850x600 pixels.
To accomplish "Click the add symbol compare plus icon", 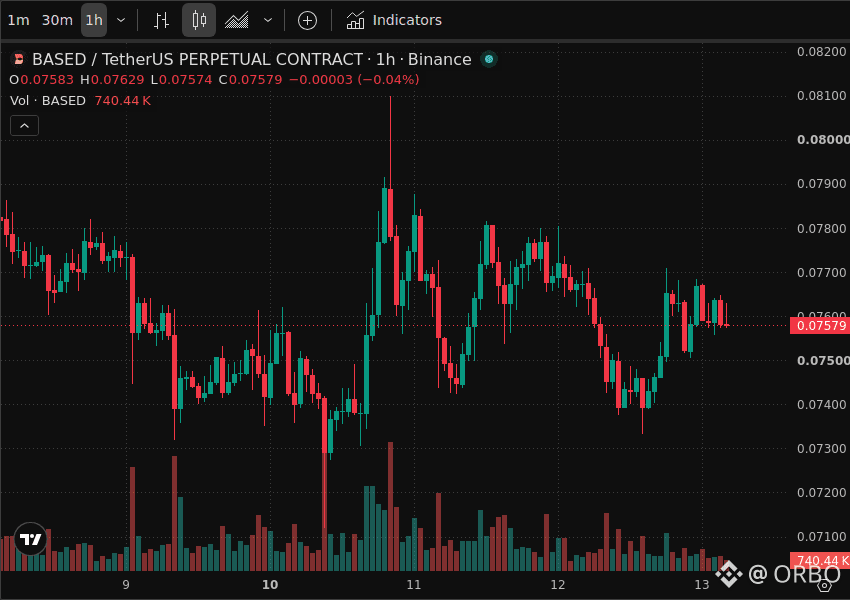I will pyautogui.click(x=307, y=21).
